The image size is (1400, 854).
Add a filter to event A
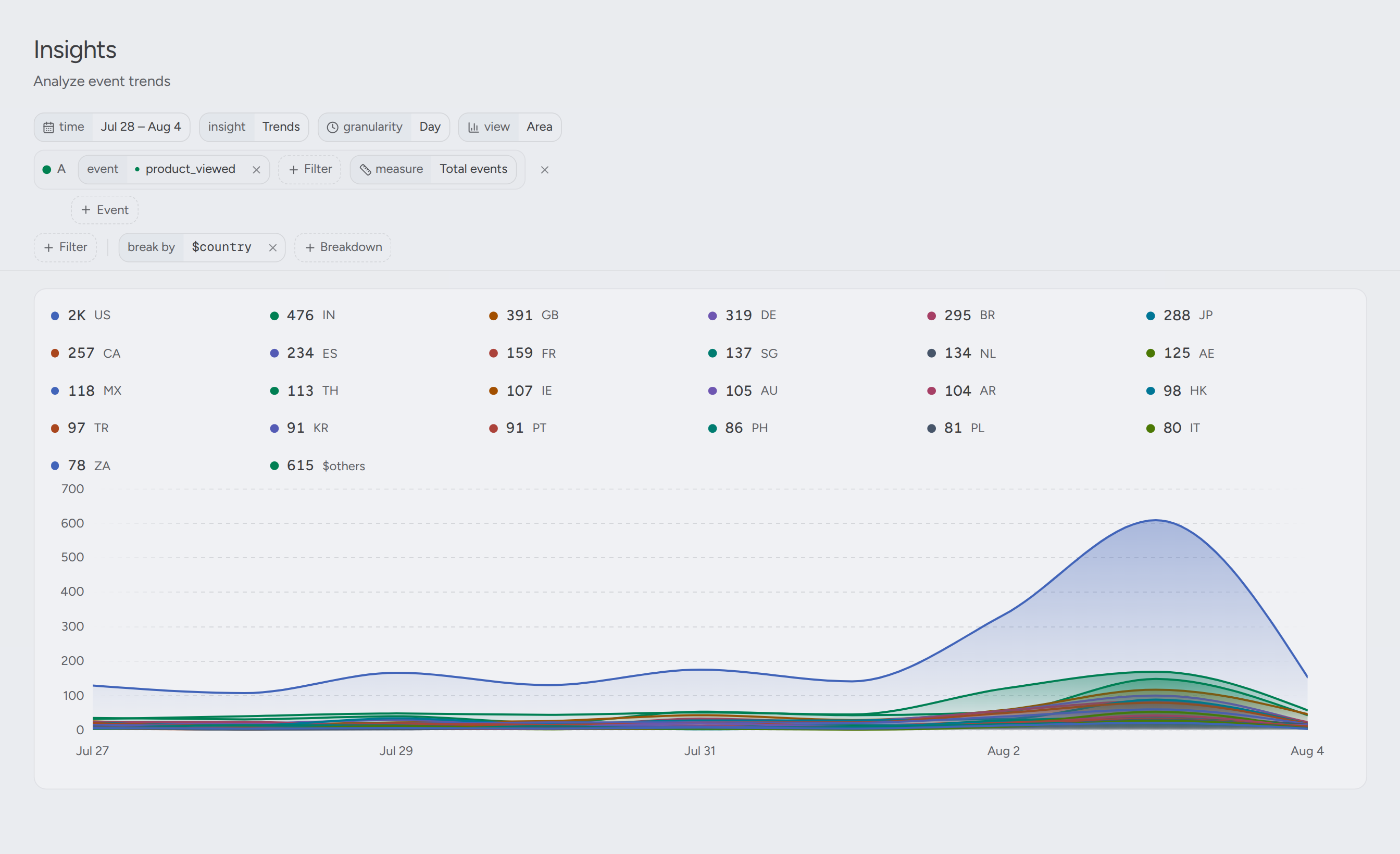pyautogui.click(x=310, y=169)
